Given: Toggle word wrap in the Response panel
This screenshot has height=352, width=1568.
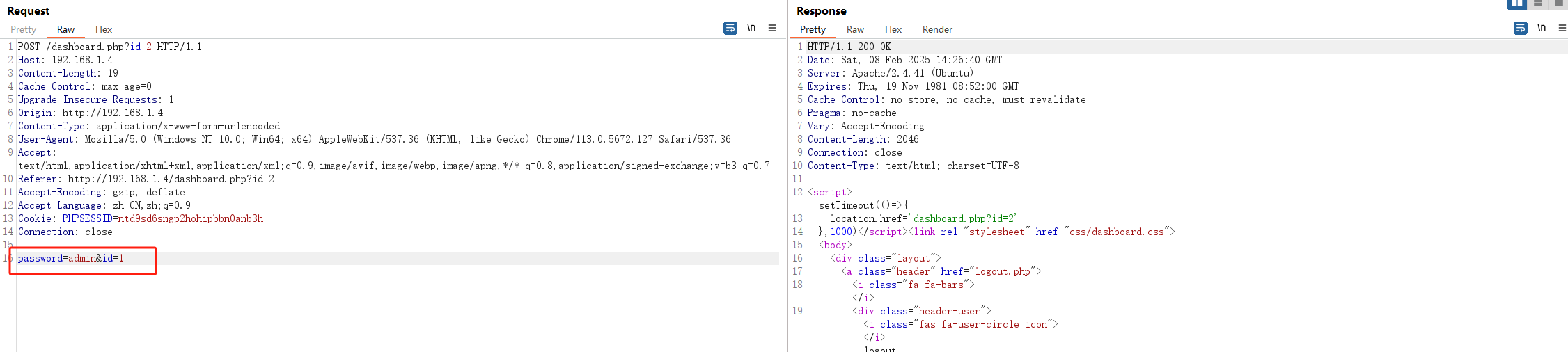Looking at the screenshot, I should [x=1520, y=28].
